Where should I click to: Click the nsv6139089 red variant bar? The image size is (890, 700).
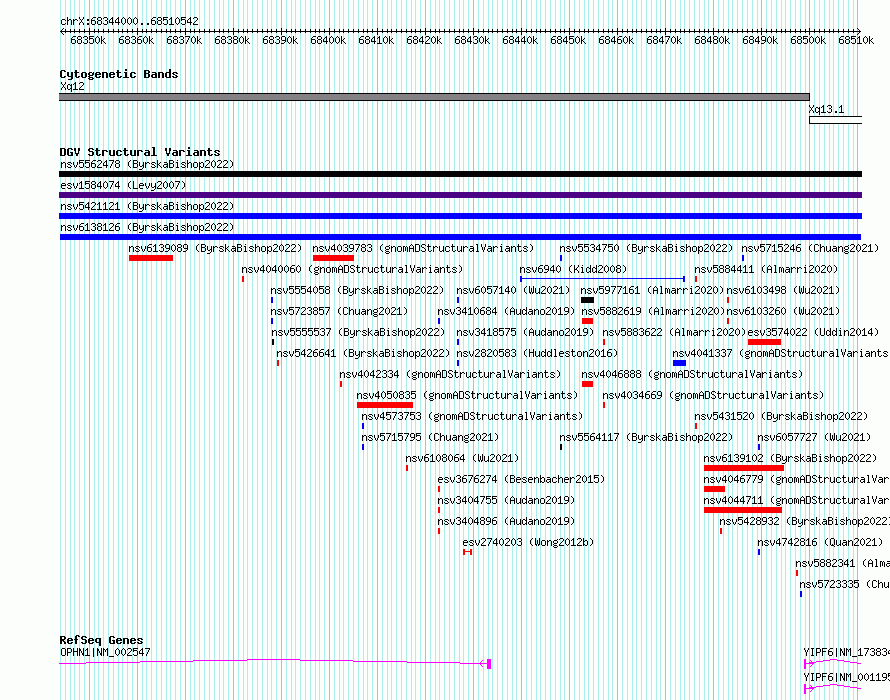coord(151,258)
